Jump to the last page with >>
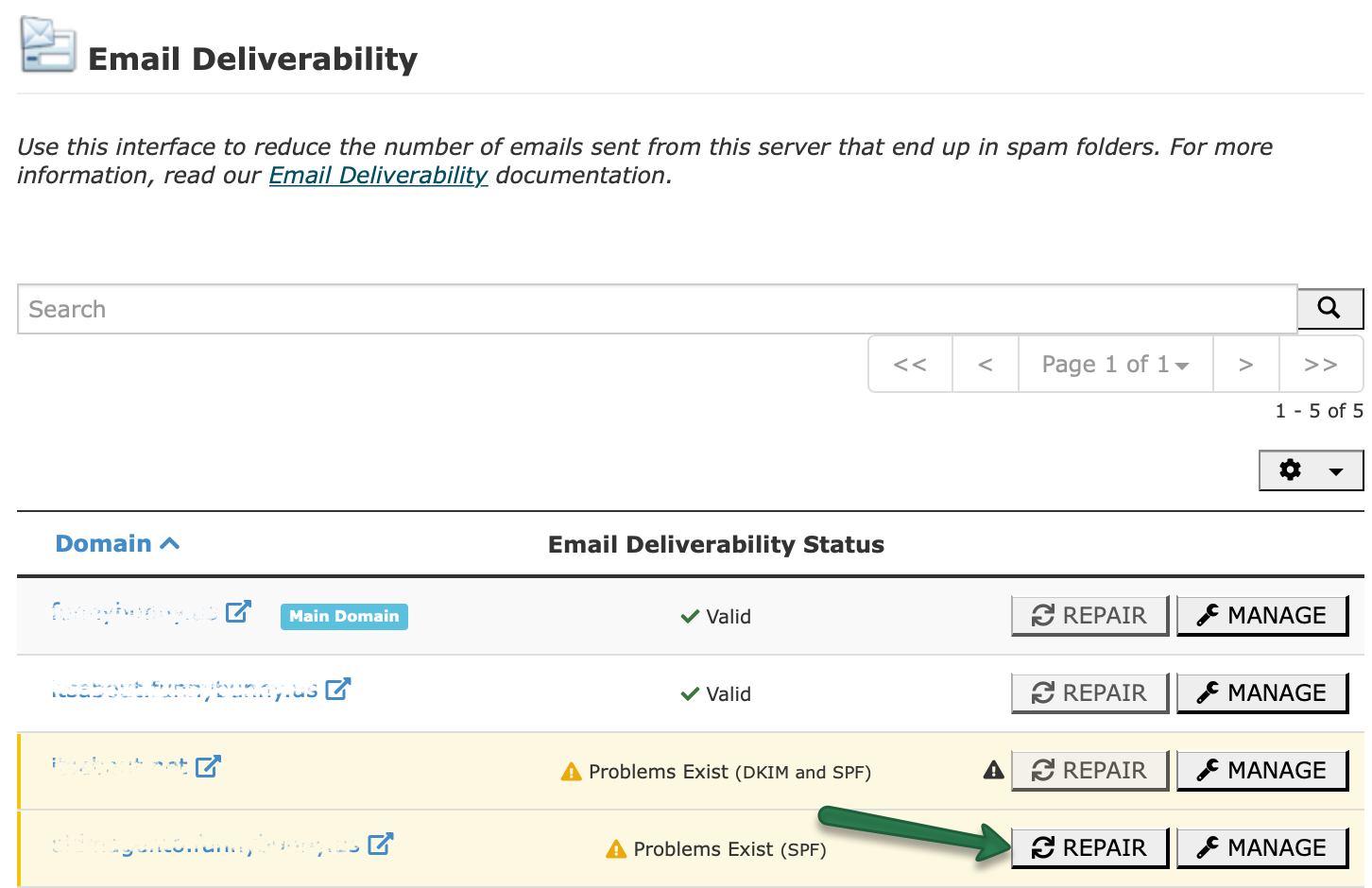This screenshot has height=888, width=1372. tap(1321, 364)
